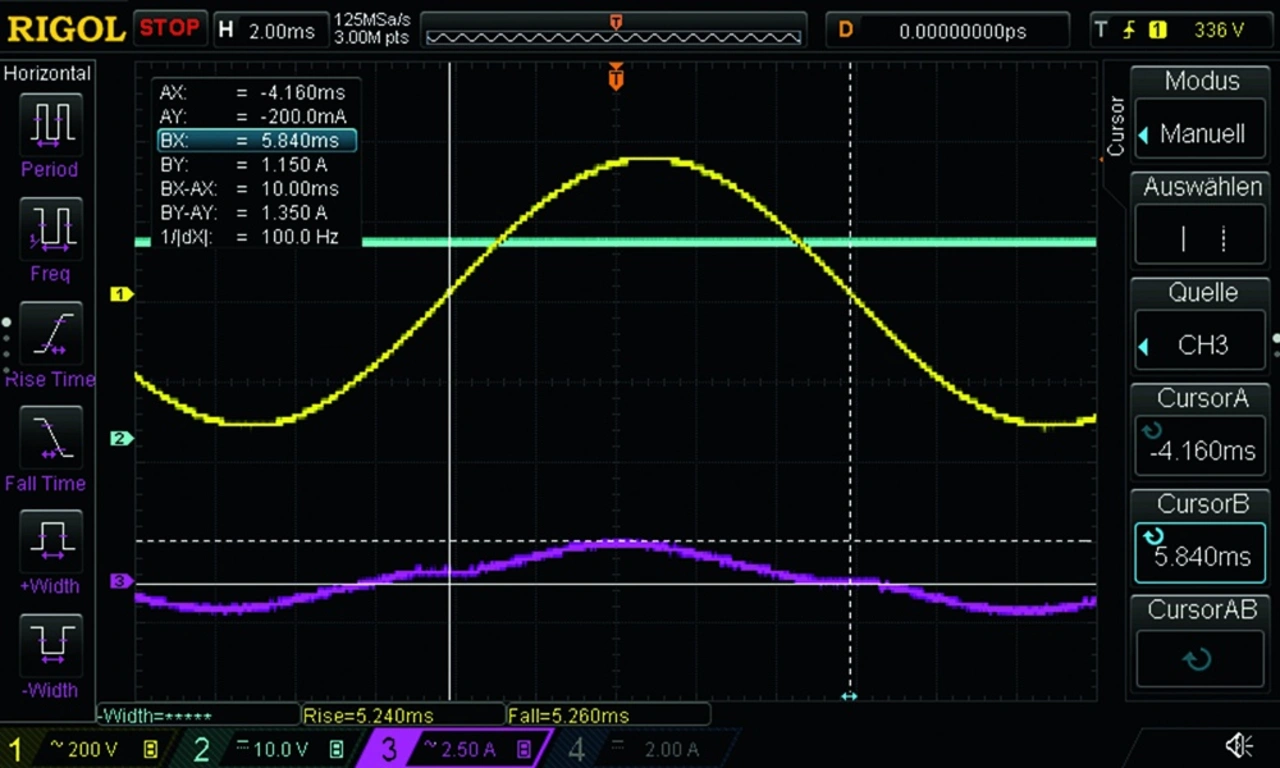Choose the Fall Time measurement icon
Image resolution: width=1280 pixels, height=768 pixels.
coord(49,438)
